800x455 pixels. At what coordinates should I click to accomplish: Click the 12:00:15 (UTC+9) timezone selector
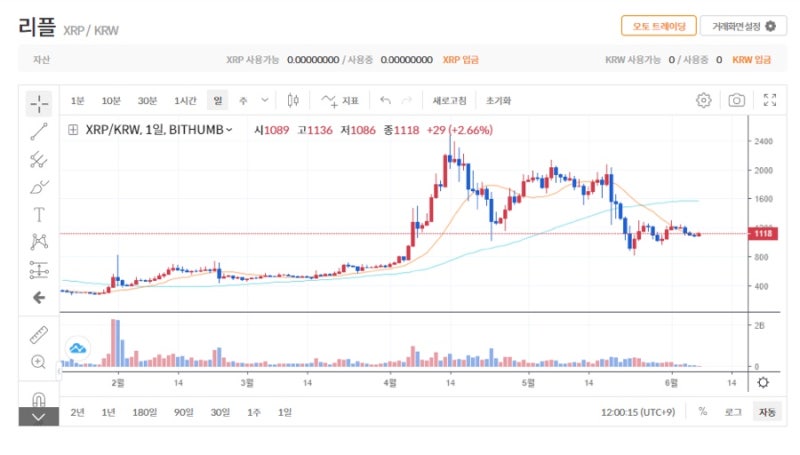(638, 412)
